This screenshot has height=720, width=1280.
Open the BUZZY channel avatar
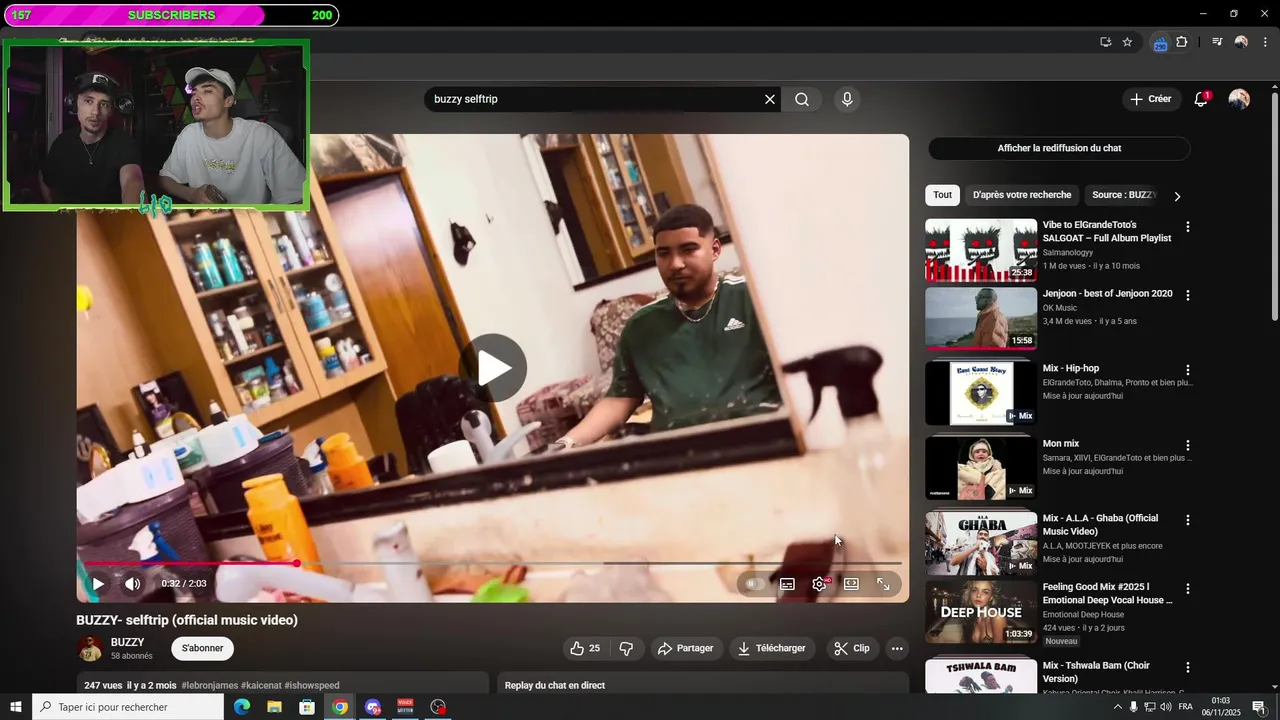90,648
